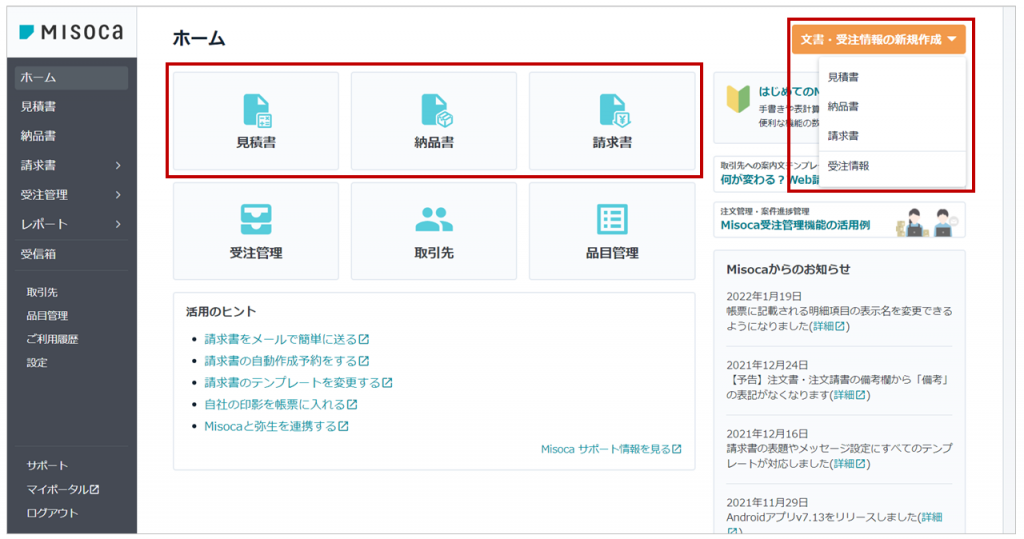Expand the レポート sidebar submenu chevron

coord(118,225)
